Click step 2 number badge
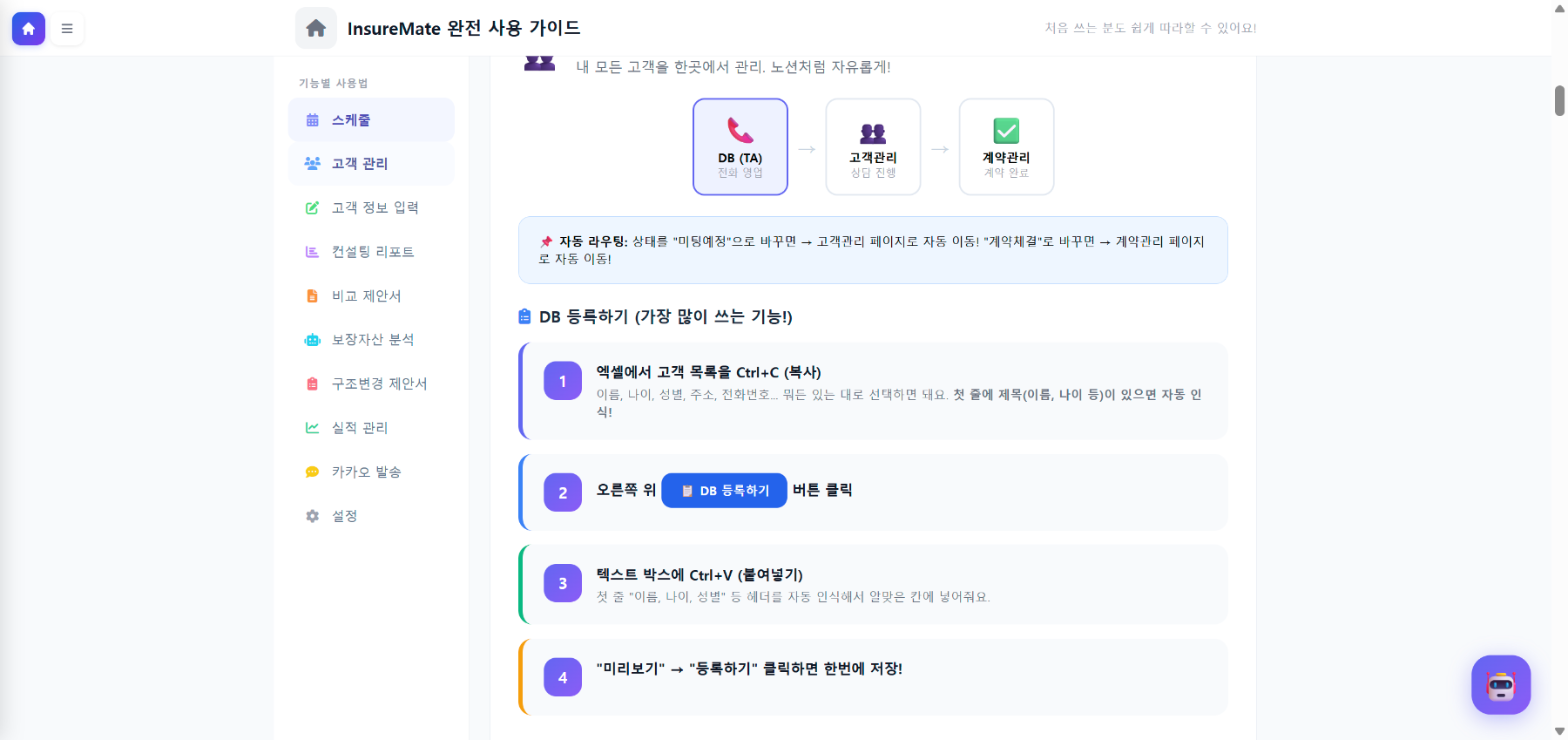This screenshot has width=1568, height=740. point(563,492)
